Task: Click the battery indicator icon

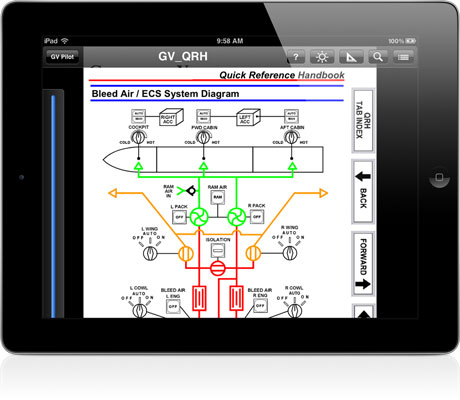Action: click(411, 41)
